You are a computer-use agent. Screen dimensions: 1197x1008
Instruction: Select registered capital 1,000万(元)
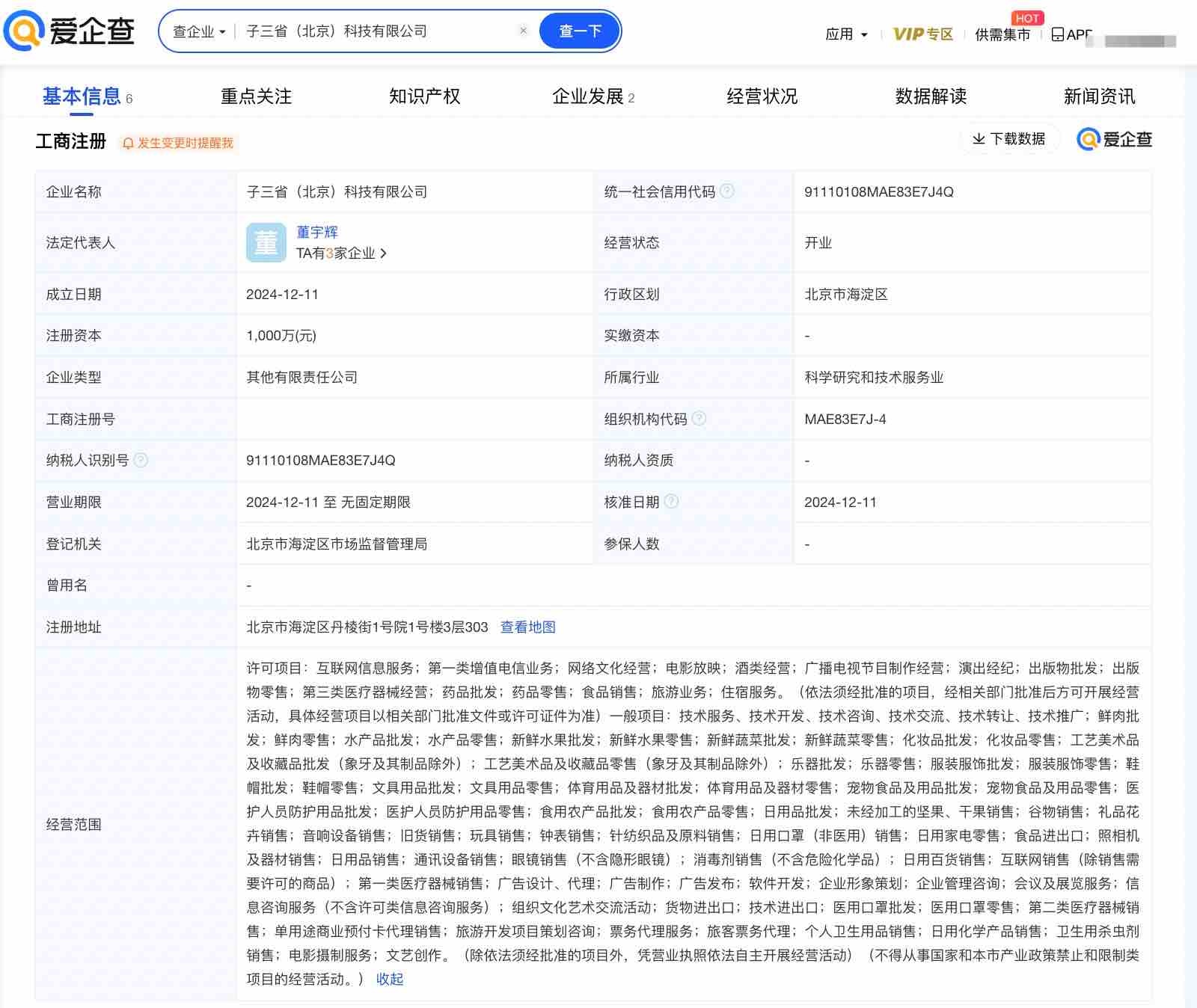[x=281, y=336]
